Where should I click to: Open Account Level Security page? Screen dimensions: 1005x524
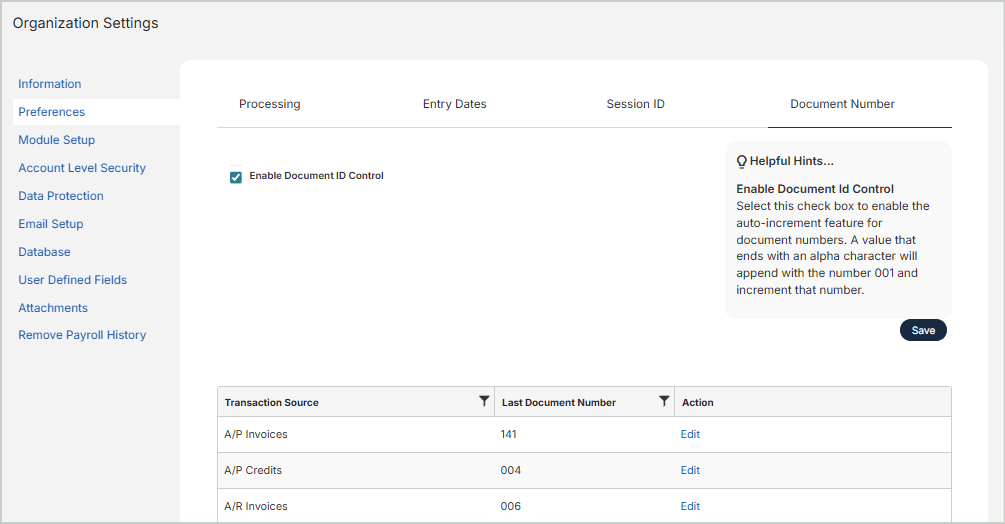[x=82, y=168]
